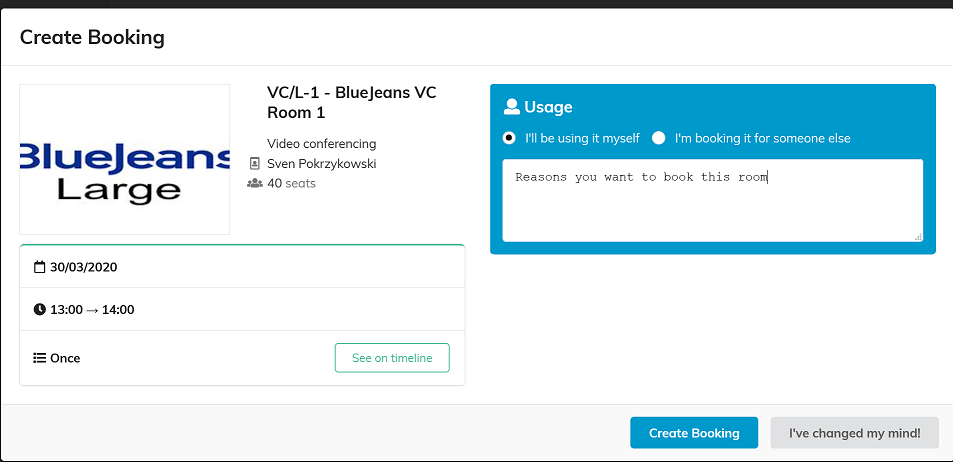Confirm with the Create Booking button

(x=694, y=433)
